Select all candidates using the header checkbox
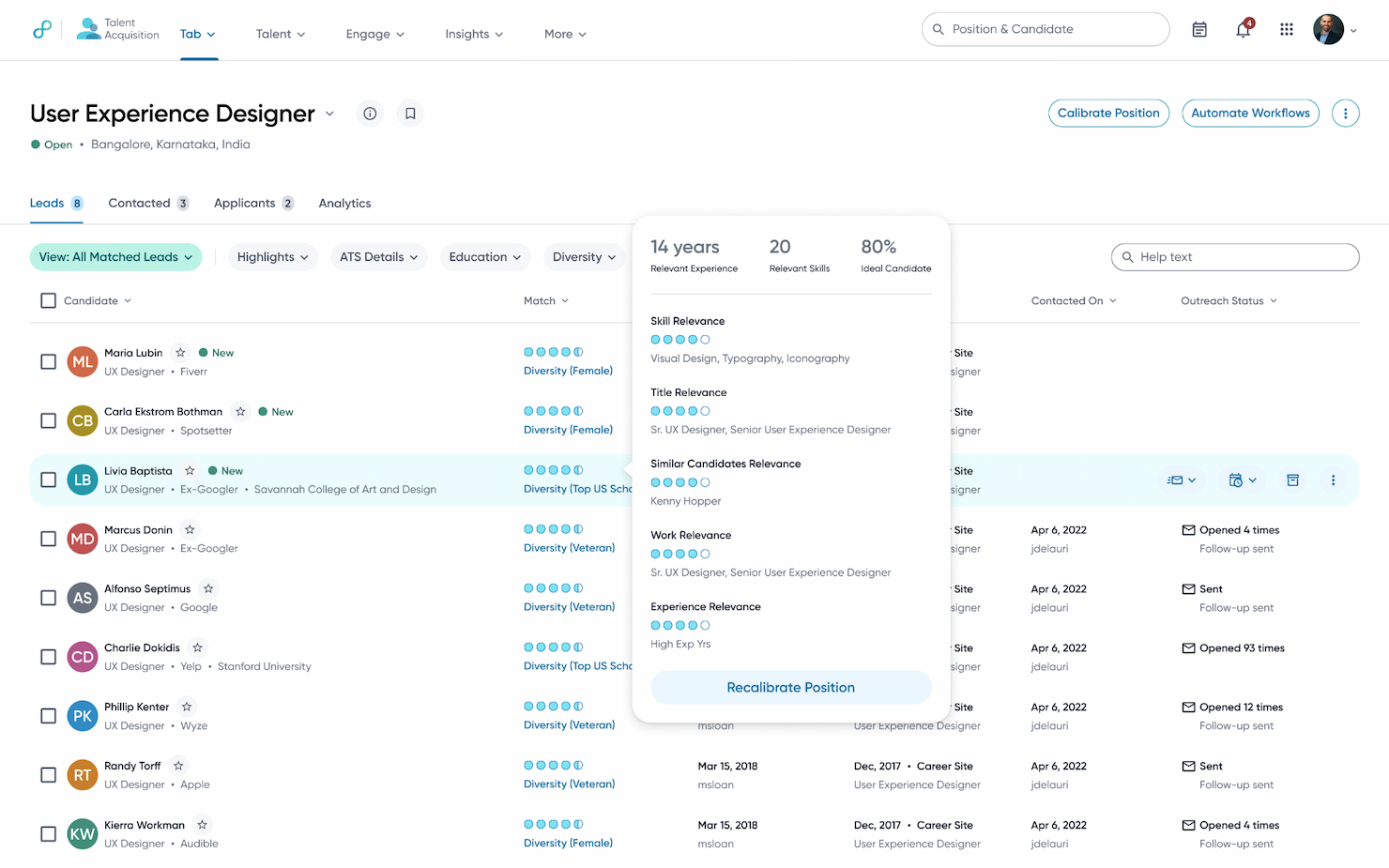The image size is (1389, 868). (48, 300)
